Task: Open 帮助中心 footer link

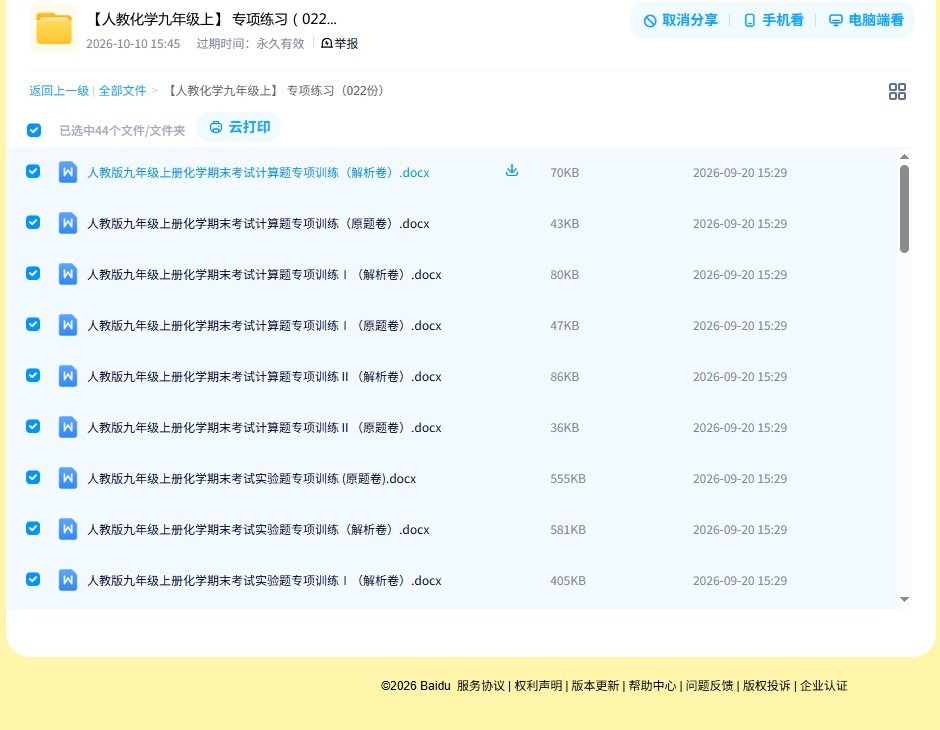Action: click(x=652, y=686)
